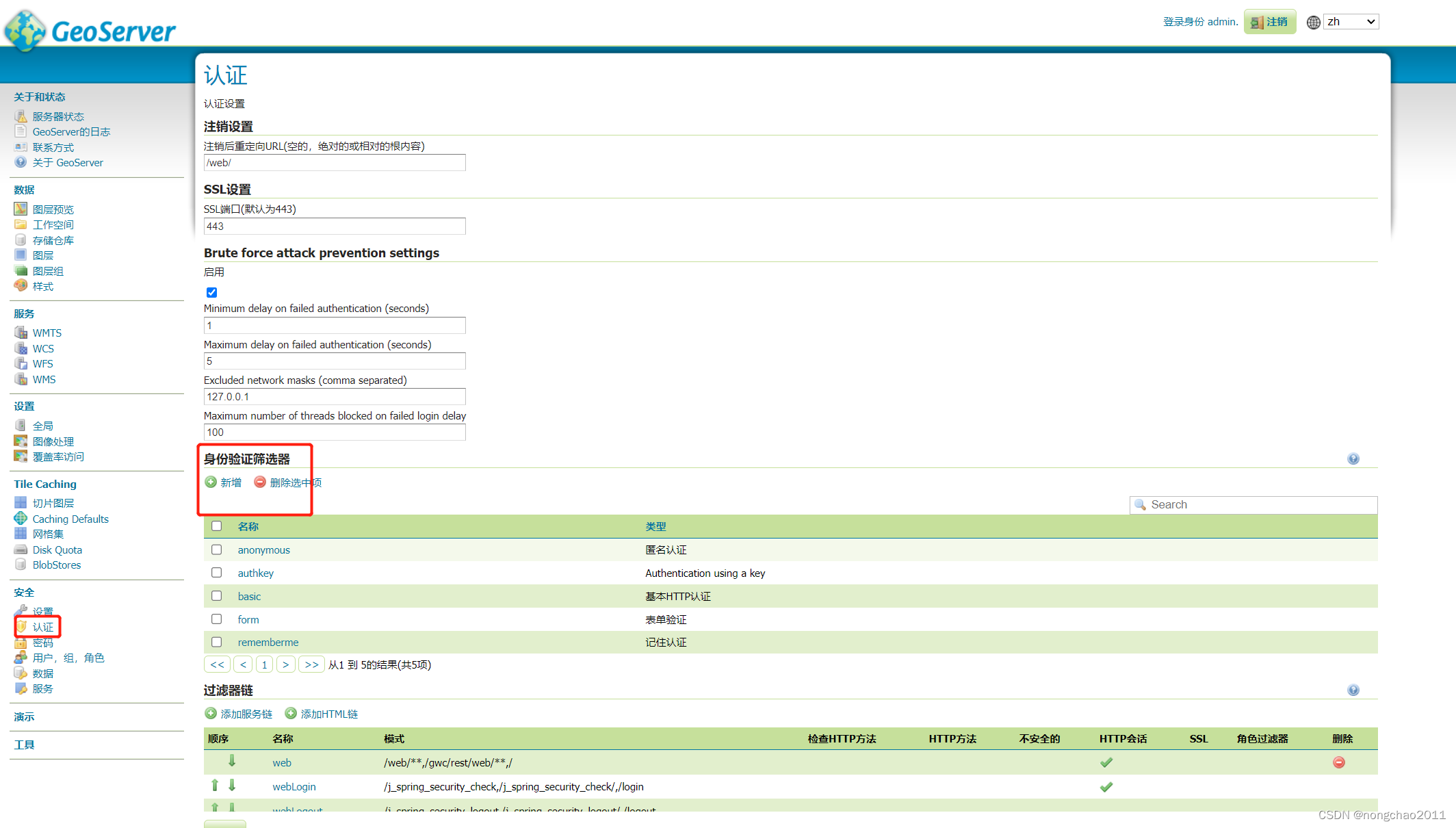The image size is (1456, 828).
Task: Open the 存储仓库 stores page
Action: click(x=53, y=240)
